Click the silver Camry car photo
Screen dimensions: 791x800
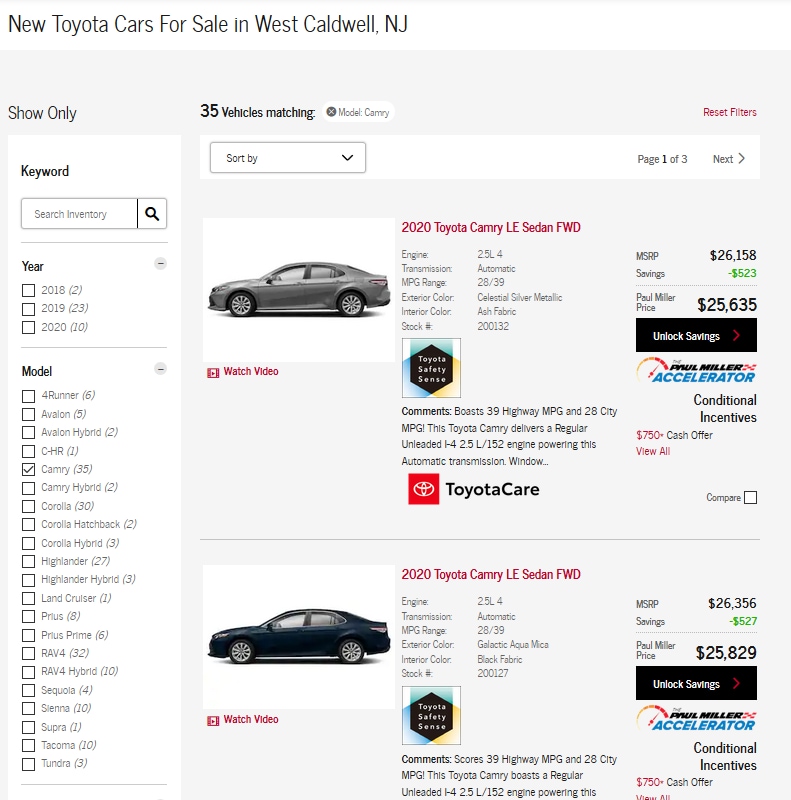coord(299,290)
